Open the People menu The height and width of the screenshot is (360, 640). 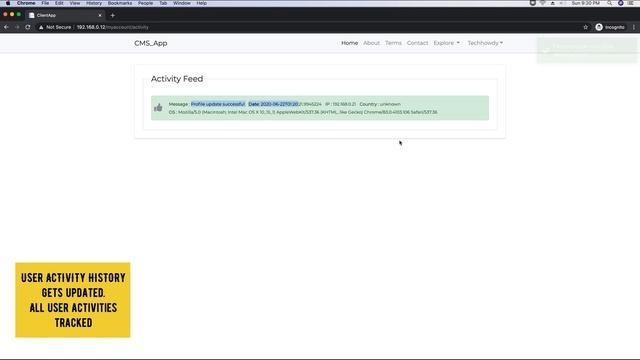coord(145,3)
